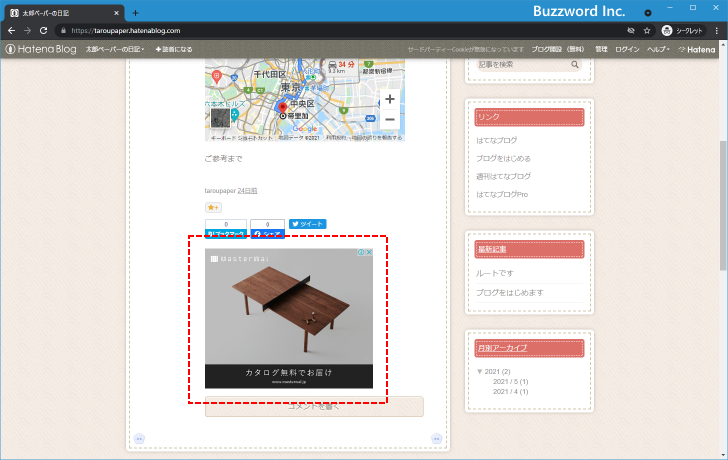Click the bookmark count box showing 0
Image resolution: width=728 pixels, height=460 pixels.
(226, 224)
